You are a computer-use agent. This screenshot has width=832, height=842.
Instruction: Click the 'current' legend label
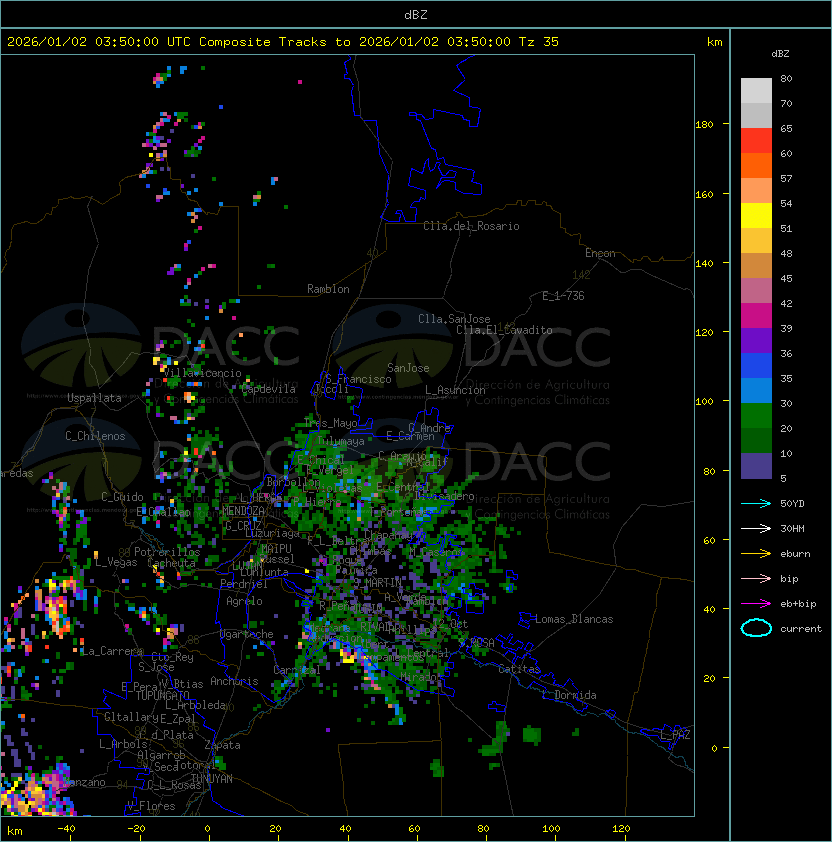pos(801,629)
